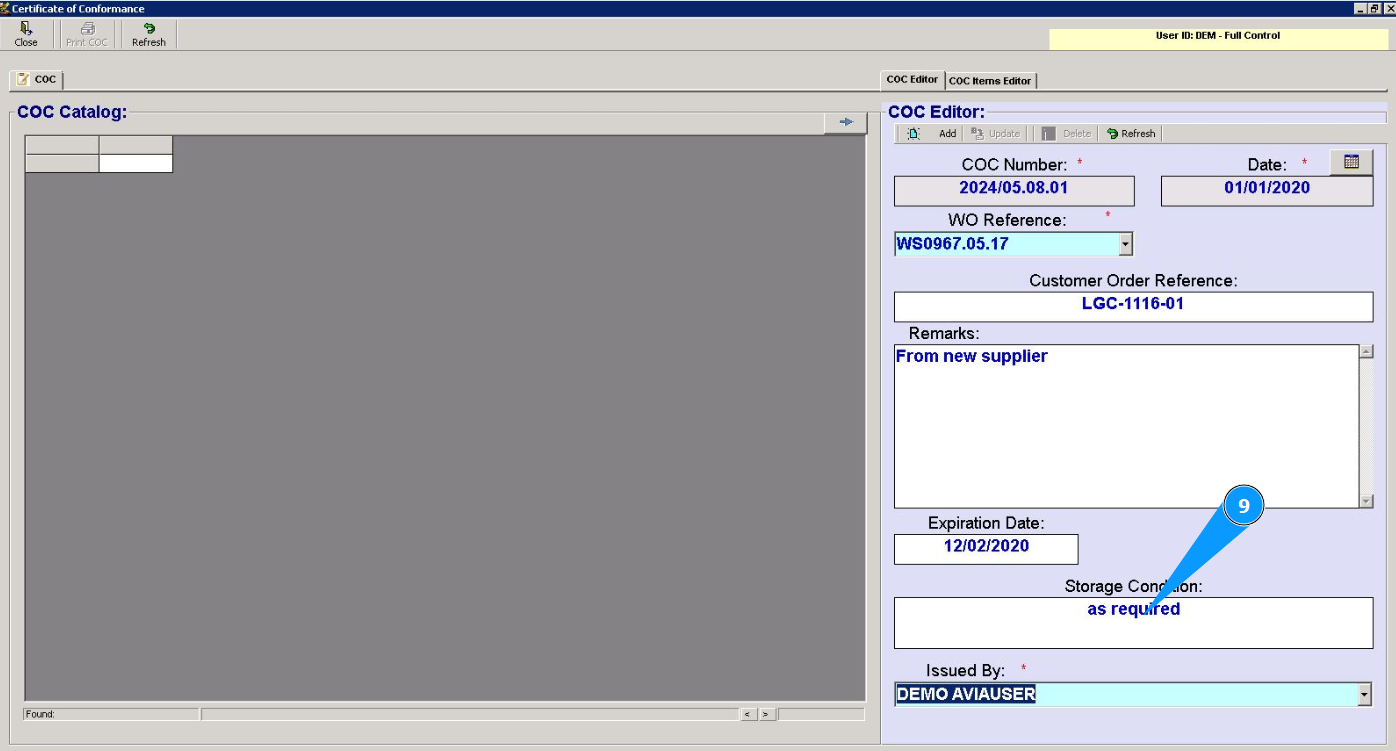Open the COC Items Editor tab
The width and height of the screenshot is (1396, 751).
(x=990, y=81)
